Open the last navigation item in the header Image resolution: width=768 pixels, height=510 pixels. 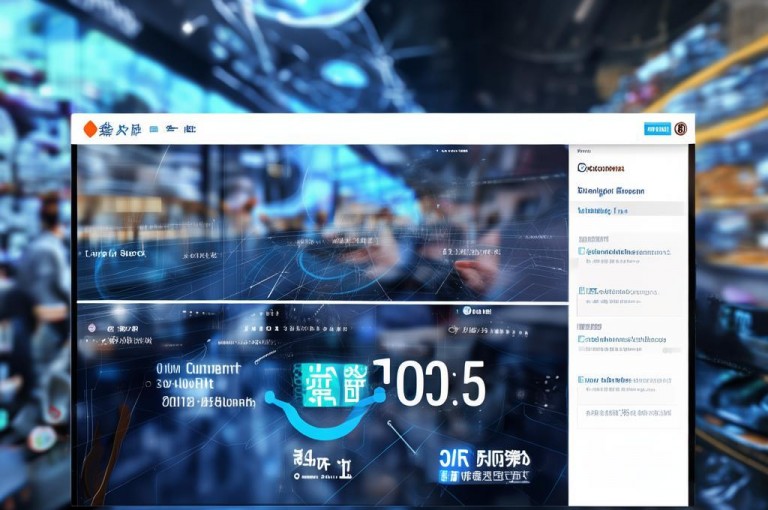click(x=190, y=129)
